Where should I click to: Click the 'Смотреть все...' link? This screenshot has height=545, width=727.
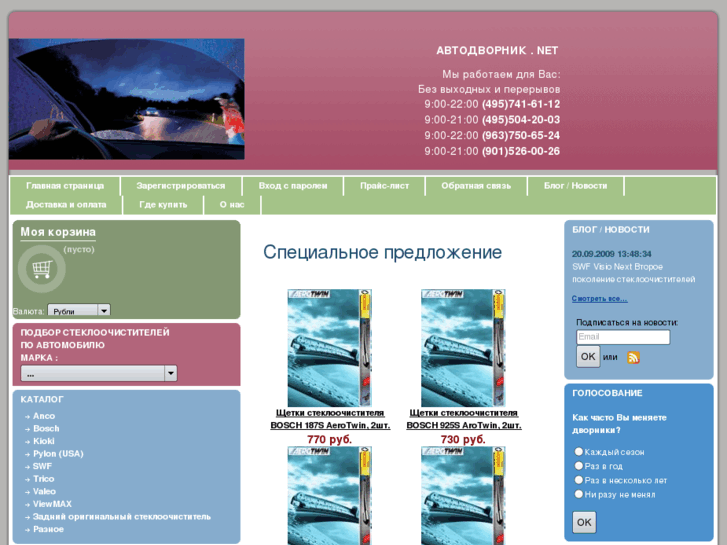(x=599, y=299)
